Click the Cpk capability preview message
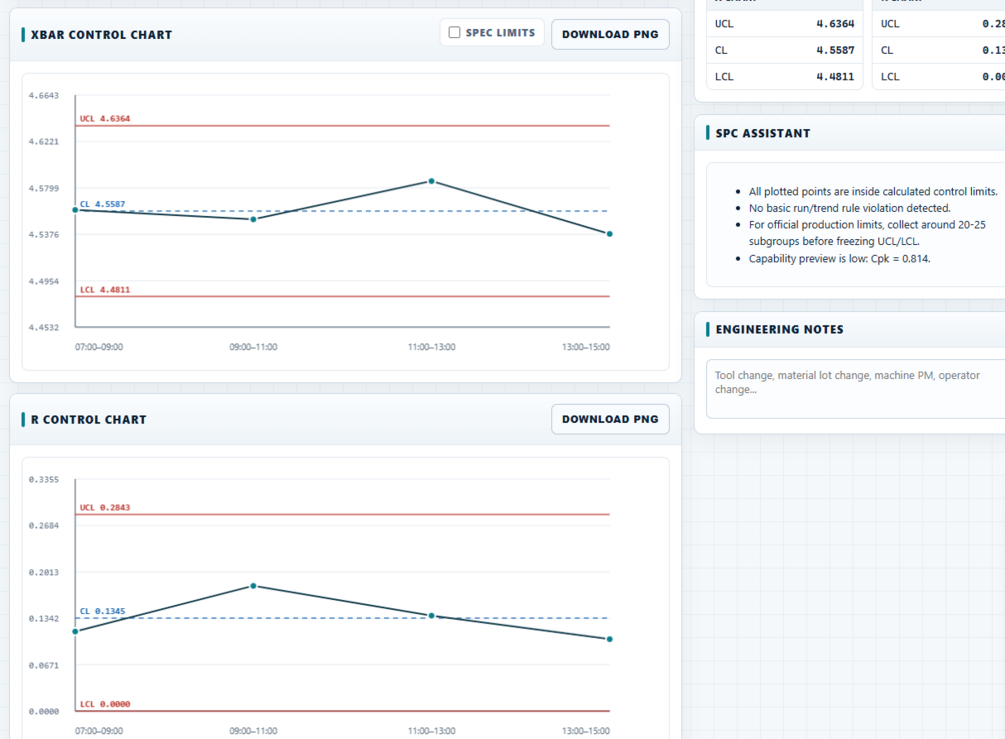The width and height of the screenshot is (1005, 739). tap(840, 258)
